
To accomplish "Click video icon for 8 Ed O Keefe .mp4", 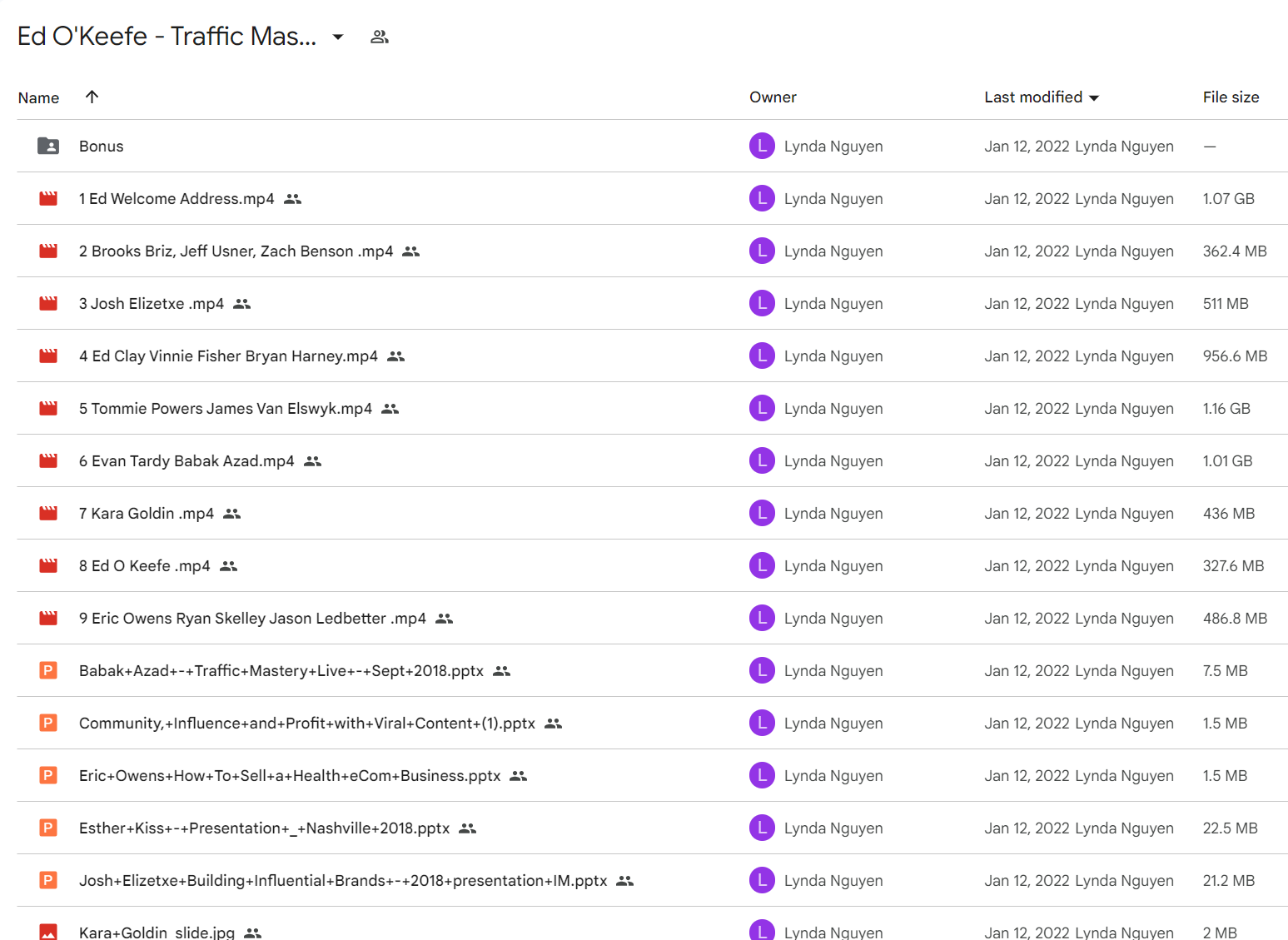I will tap(48, 565).
